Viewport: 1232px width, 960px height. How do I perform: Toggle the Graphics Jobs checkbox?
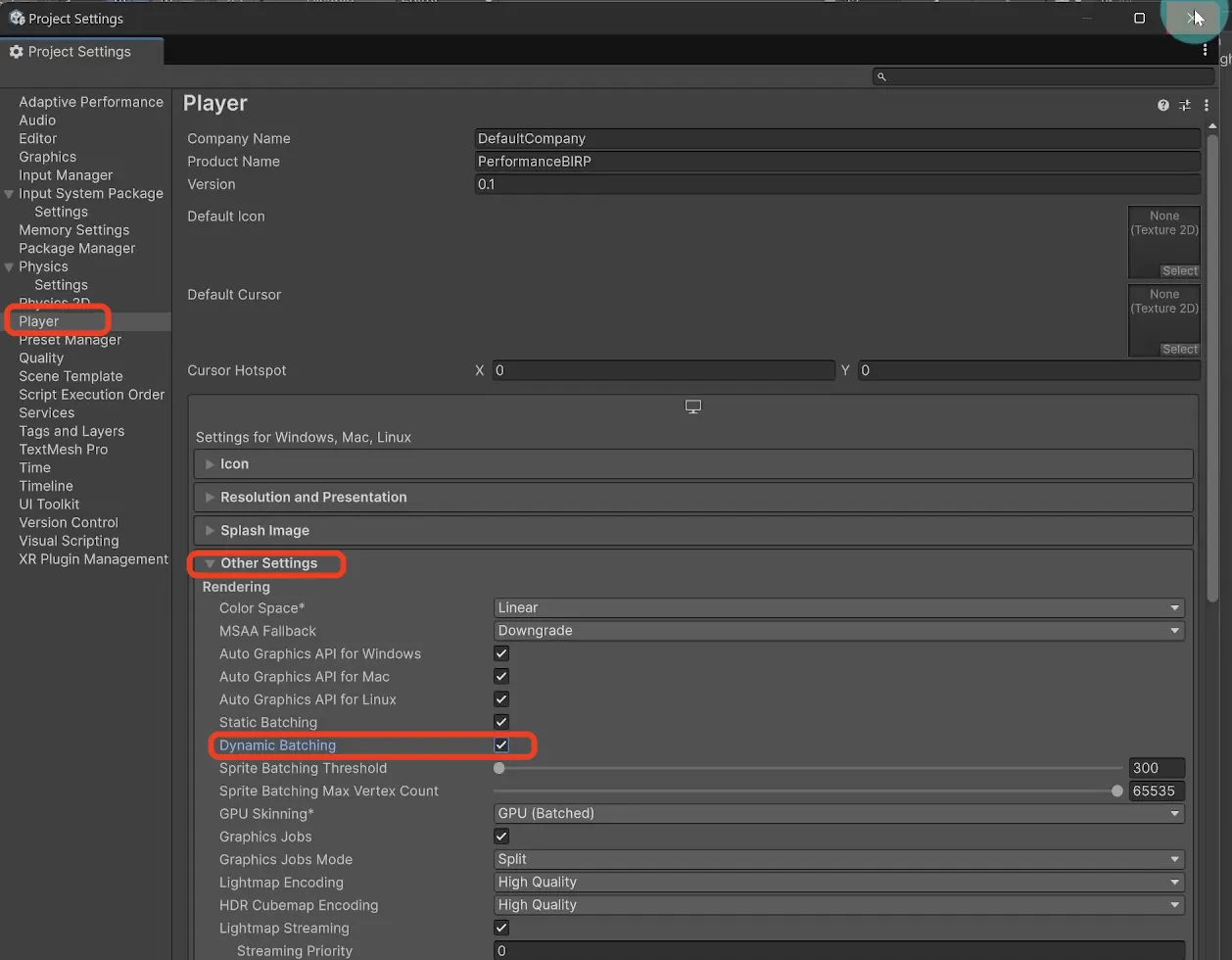(x=501, y=837)
